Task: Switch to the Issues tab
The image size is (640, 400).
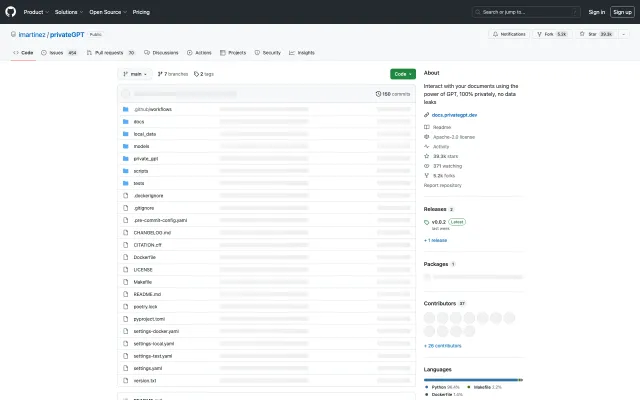Action: pyautogui.click(x=59, y=52)
